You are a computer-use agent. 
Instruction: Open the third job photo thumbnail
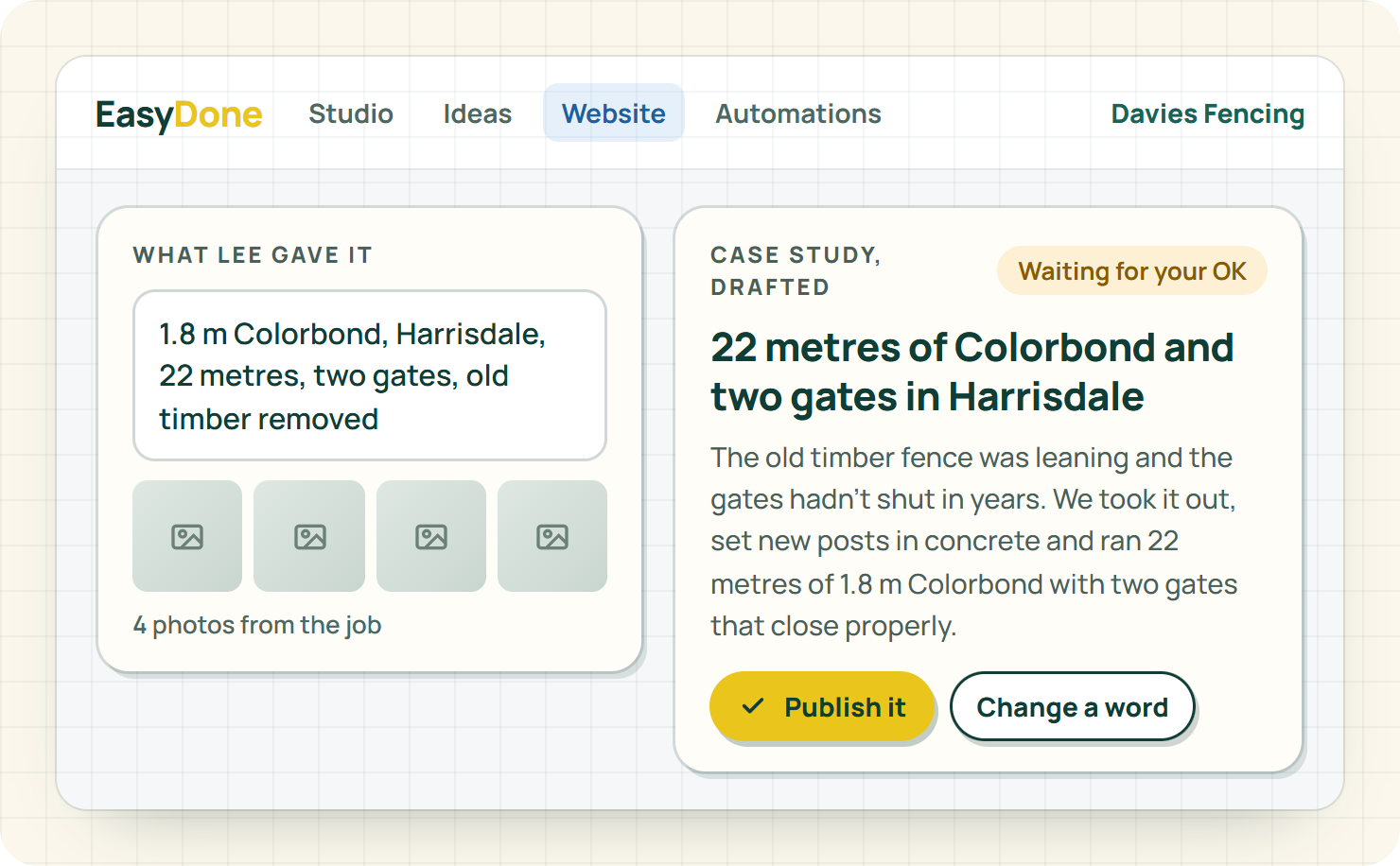click(x=431, y=536)
